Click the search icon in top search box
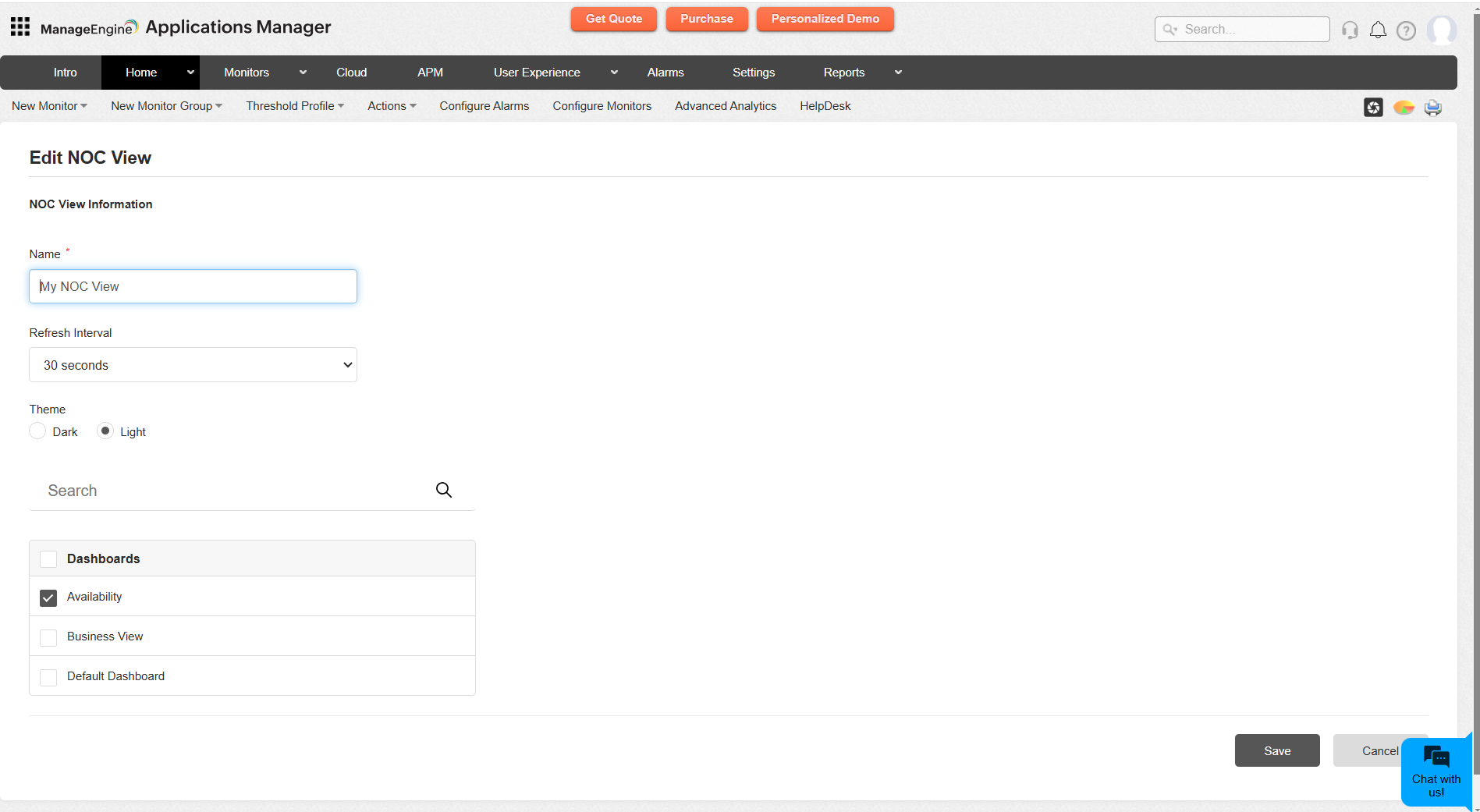The height and width of the screenshot is (812, 1480). tap(1170, 30)
